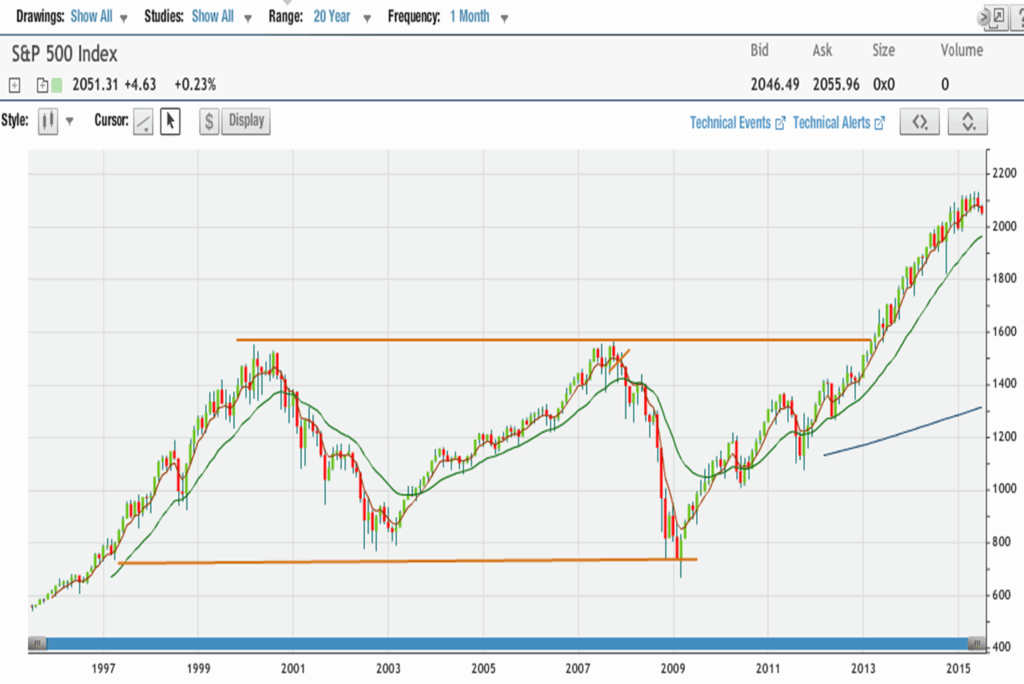Click the green S&P 500 color swatch

click(x=57, y=85)
